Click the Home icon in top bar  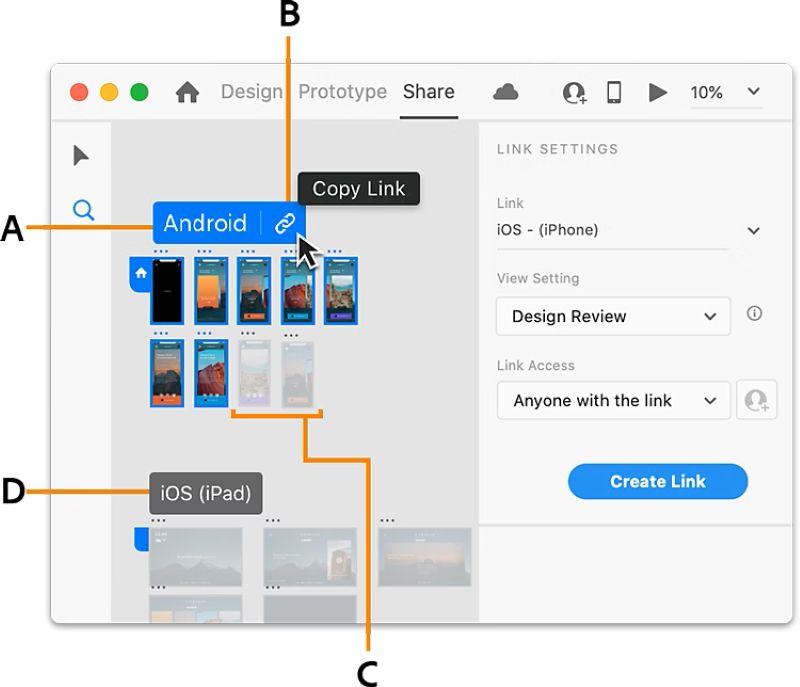coord(187,92)
